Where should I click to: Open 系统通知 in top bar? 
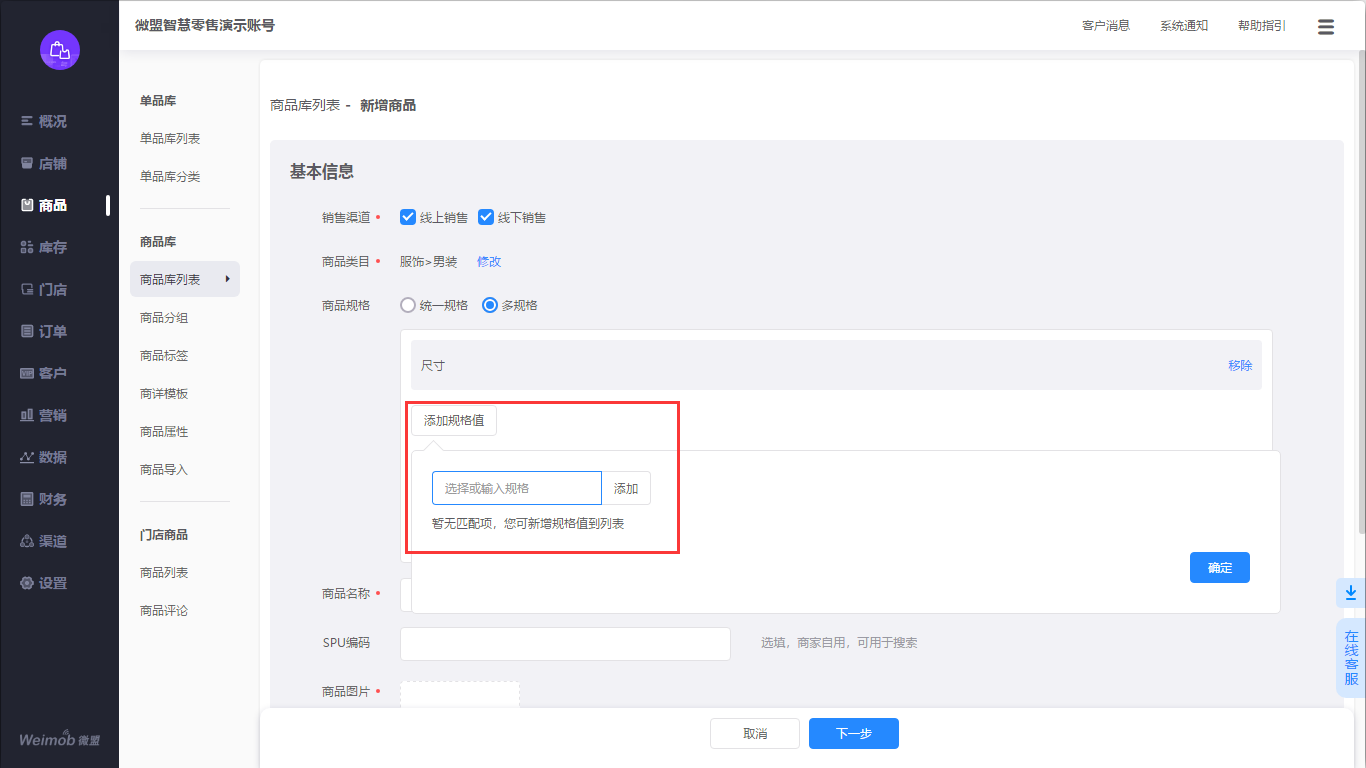1184,26
